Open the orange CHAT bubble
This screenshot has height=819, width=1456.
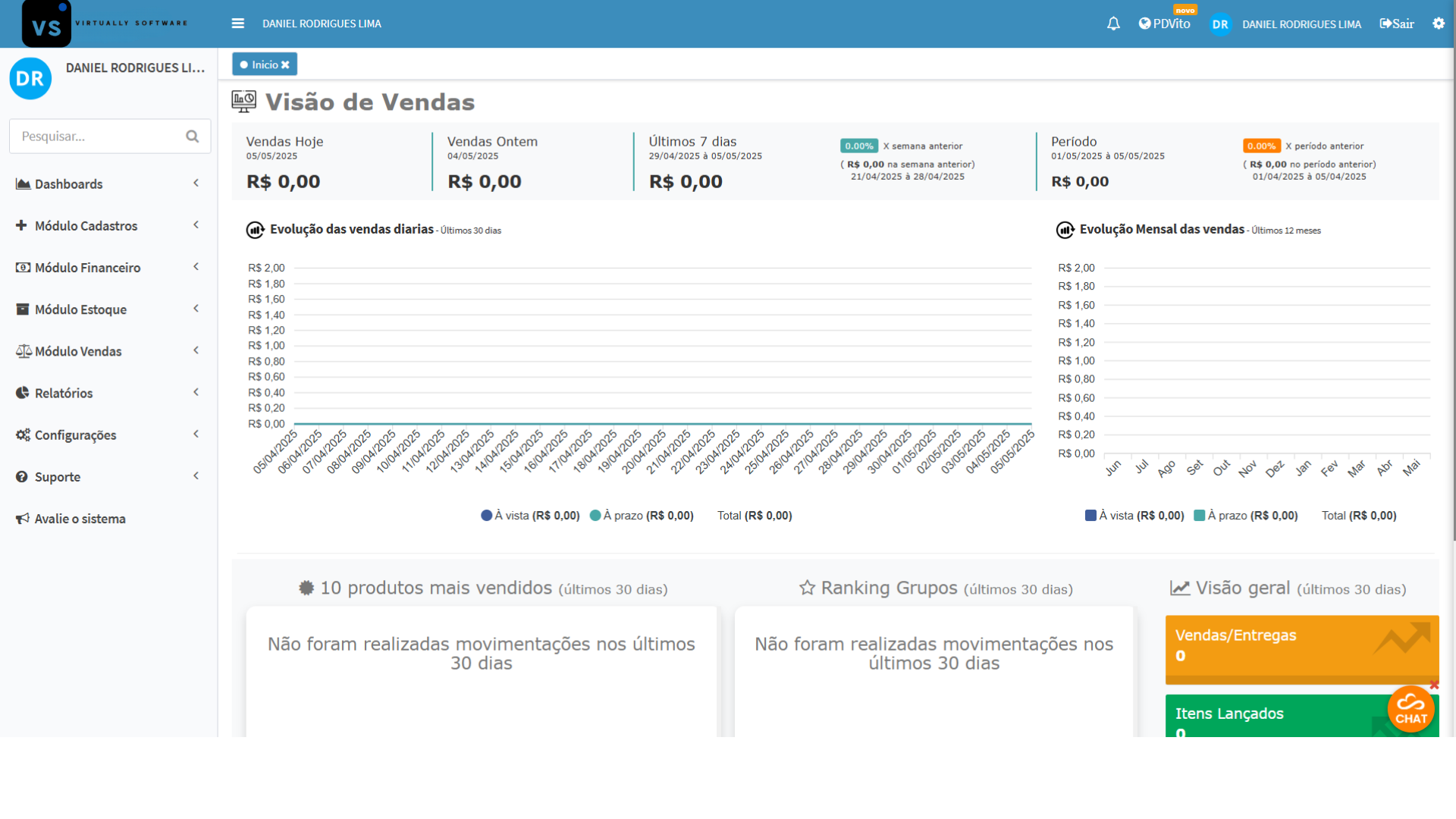click(1410, 709)
